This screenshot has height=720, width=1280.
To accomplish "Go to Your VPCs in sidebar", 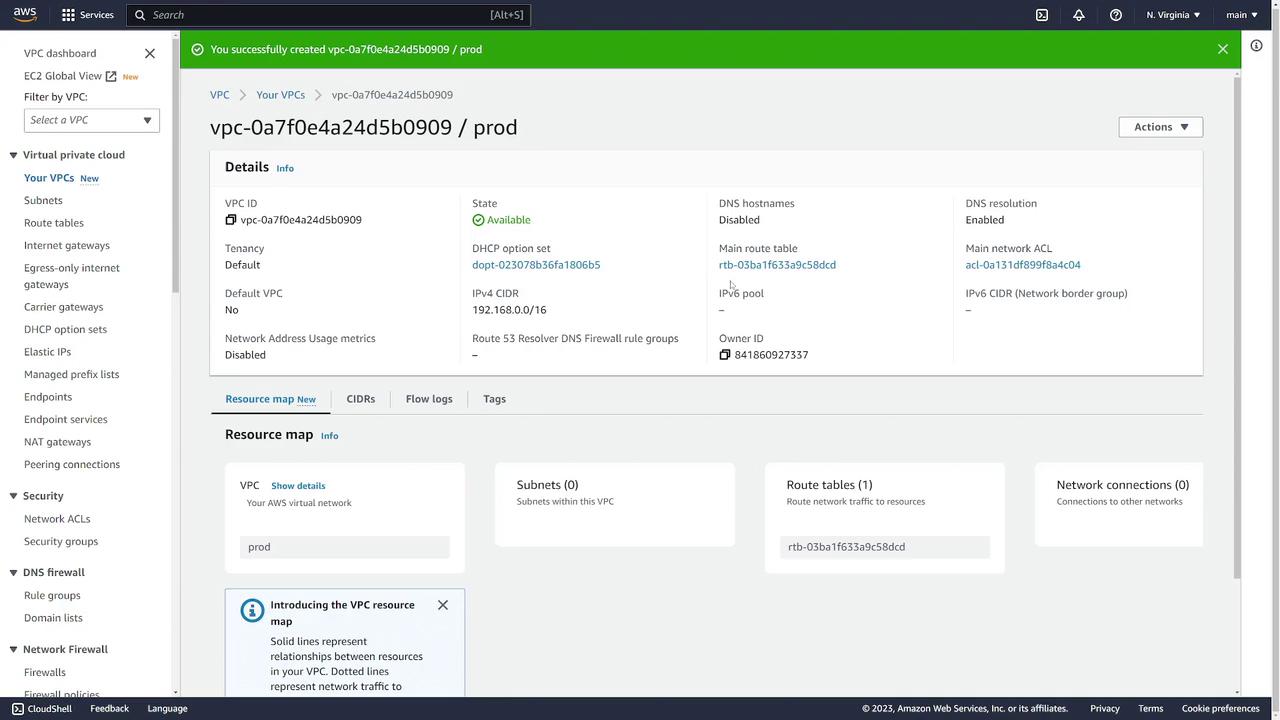I will (x=49, y=178).
